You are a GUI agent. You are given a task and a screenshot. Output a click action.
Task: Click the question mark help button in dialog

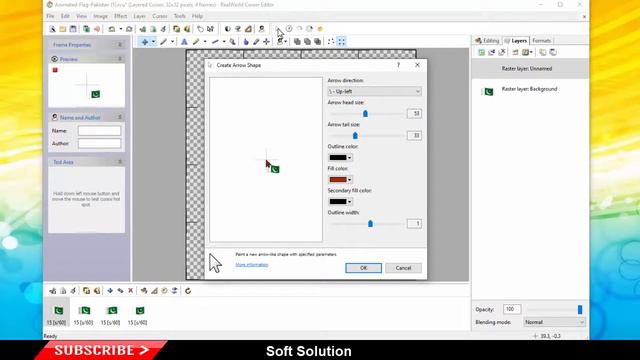point(398,65)
